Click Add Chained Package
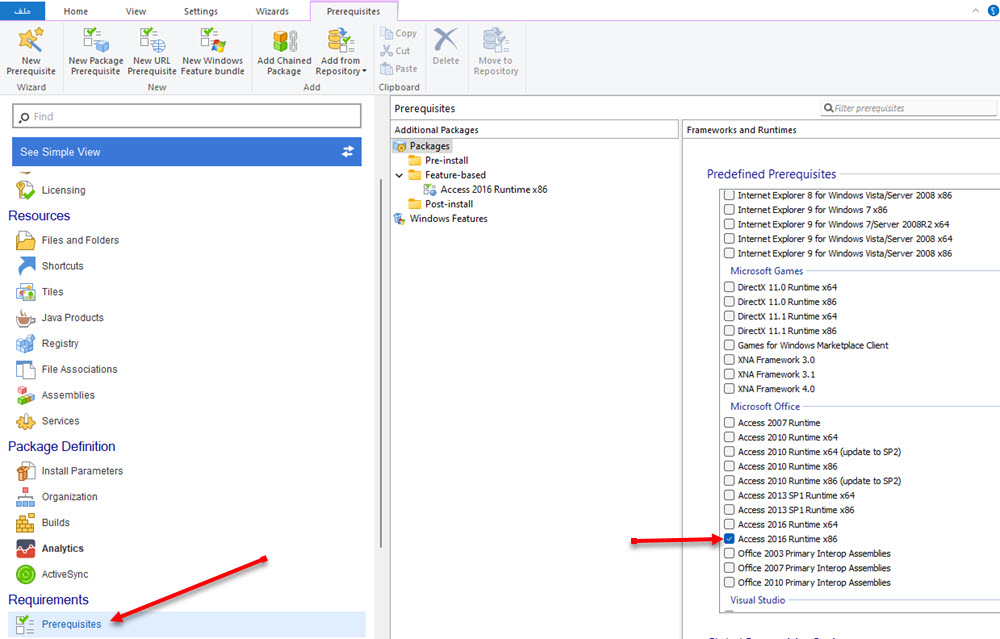Viewport: 1000px width, 639px height. tap(284, 52)
